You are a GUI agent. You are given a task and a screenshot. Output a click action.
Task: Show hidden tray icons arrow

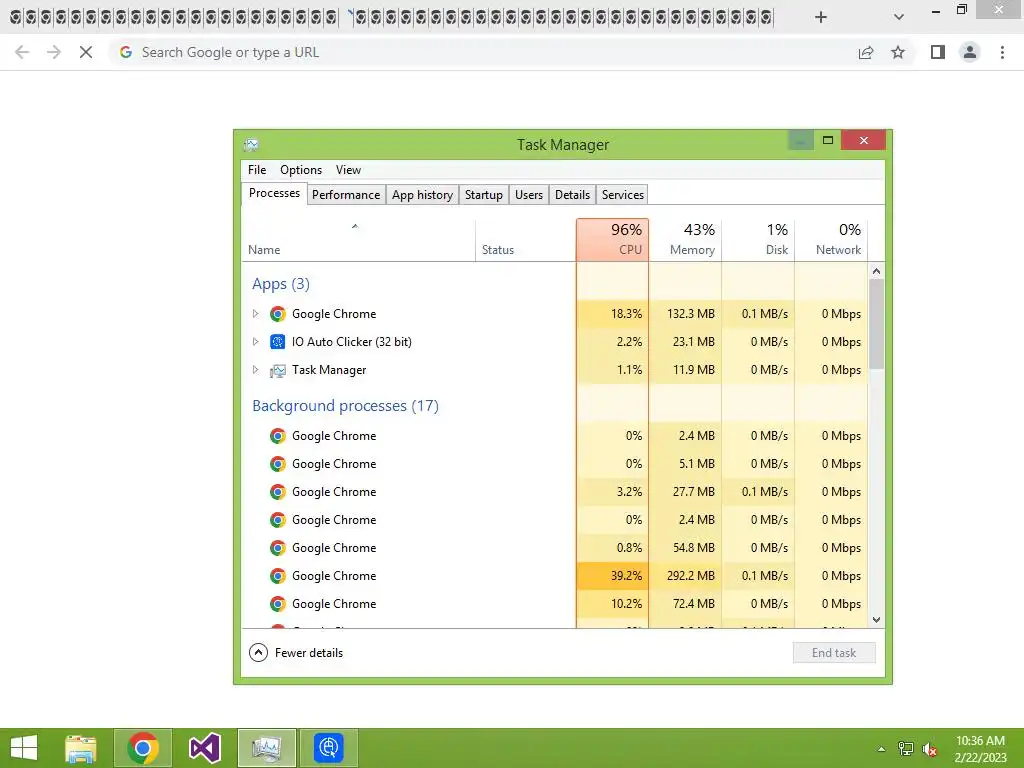point(882,749)
